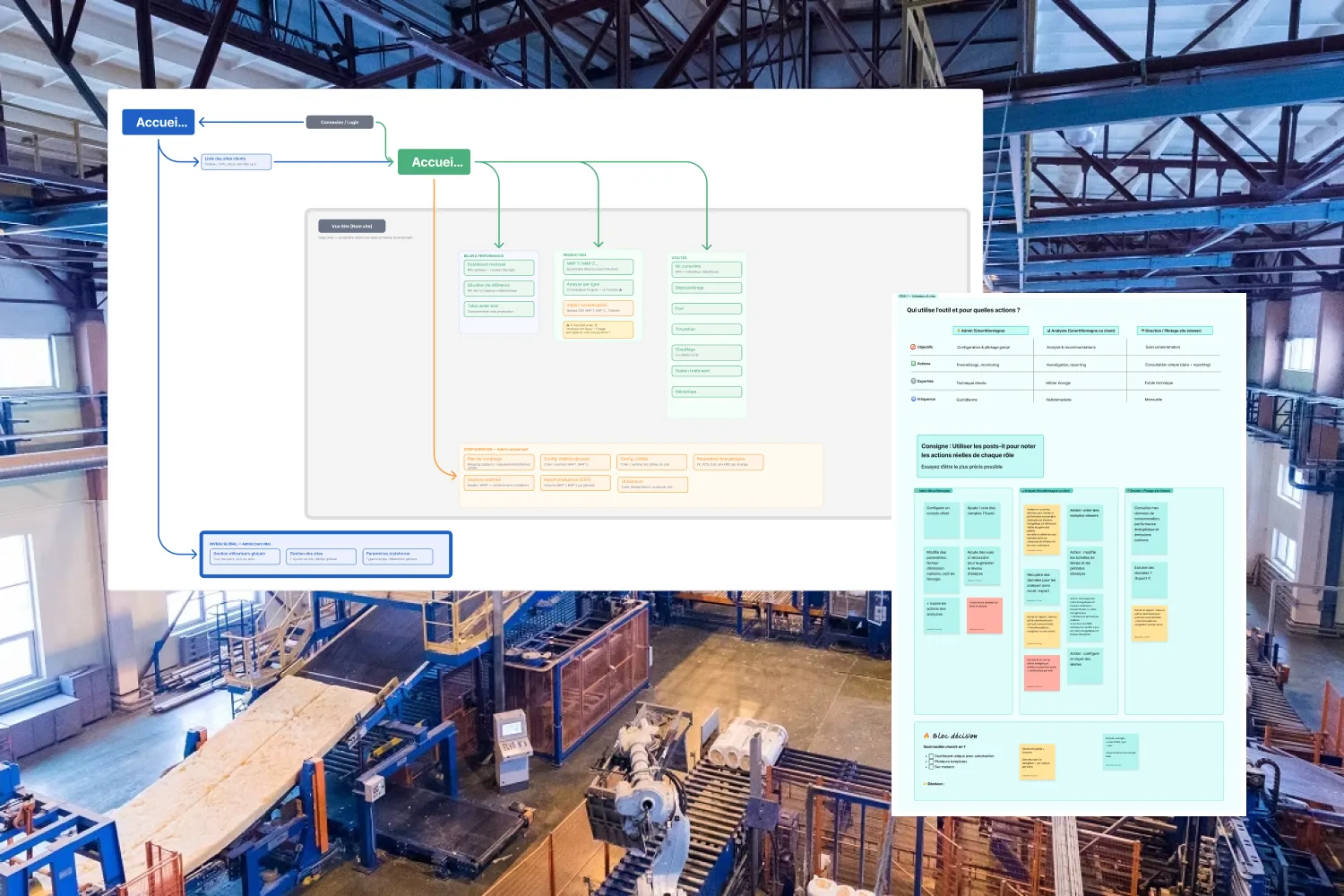The height and width of the screenshot is (896, 1344).
Task: Click the Vue Site [Nom site] label
Action: click(x=352, y=226)
